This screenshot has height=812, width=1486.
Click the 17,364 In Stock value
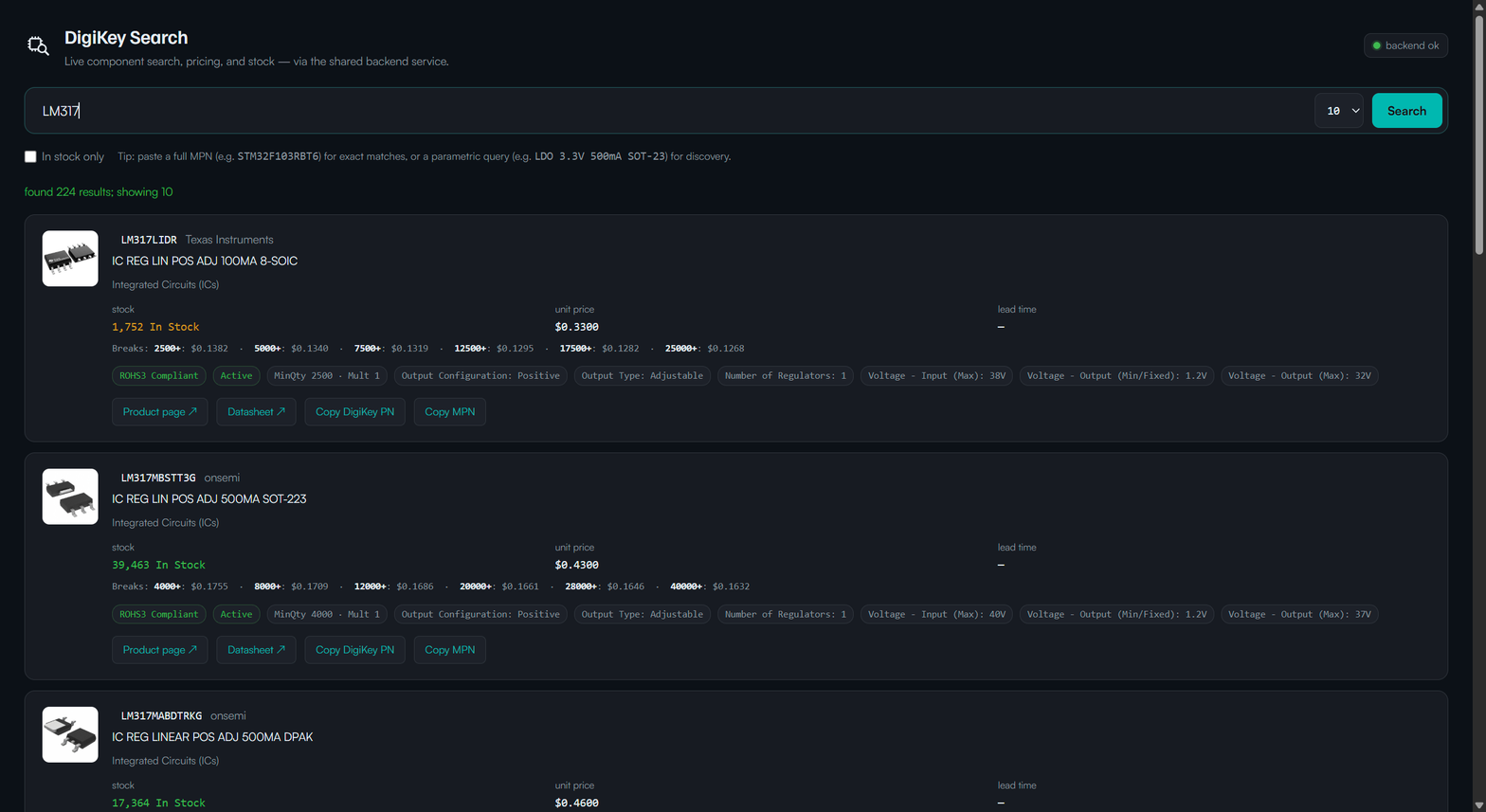point(158,803)
